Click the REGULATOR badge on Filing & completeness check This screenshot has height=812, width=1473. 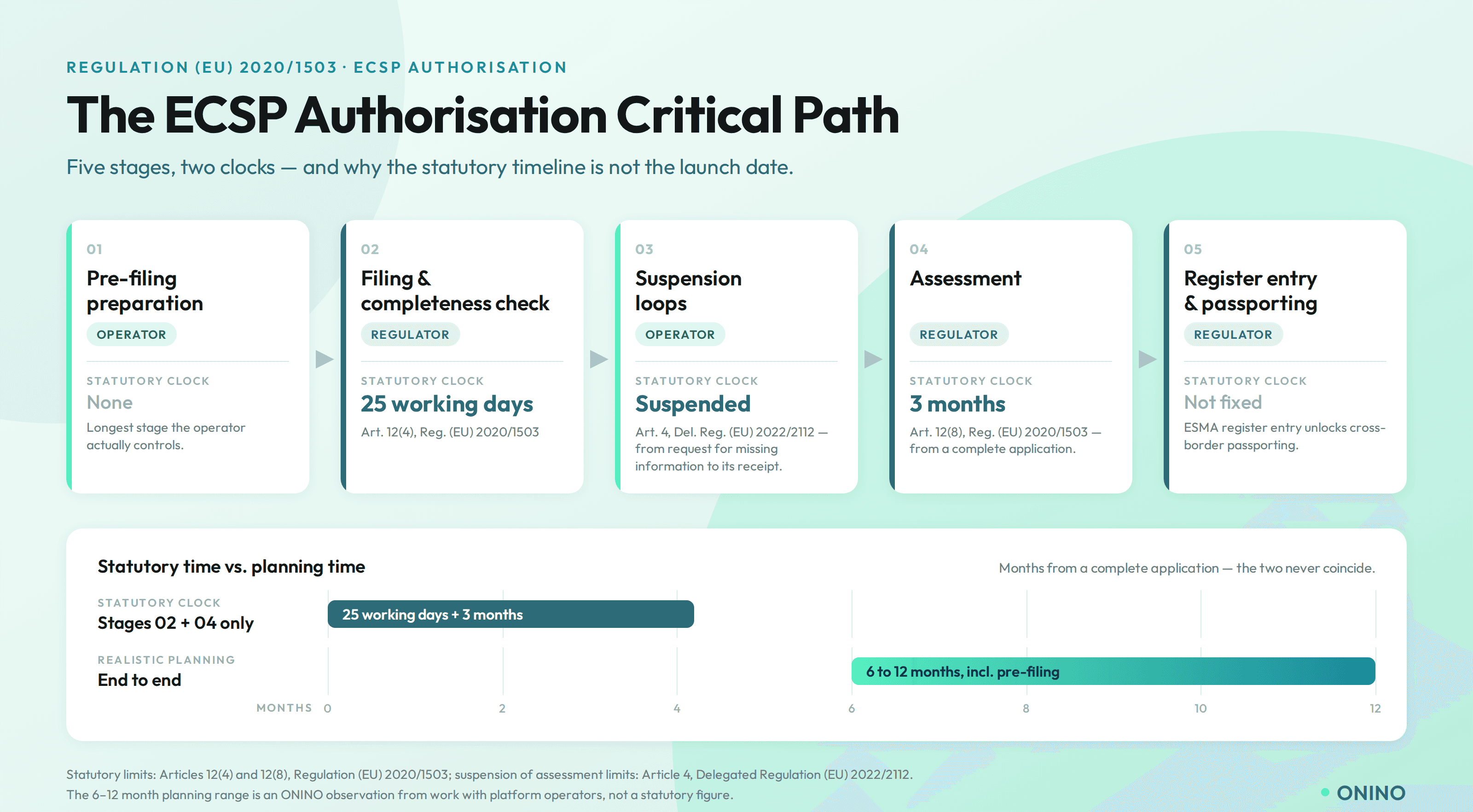click(x=410, y=335)
